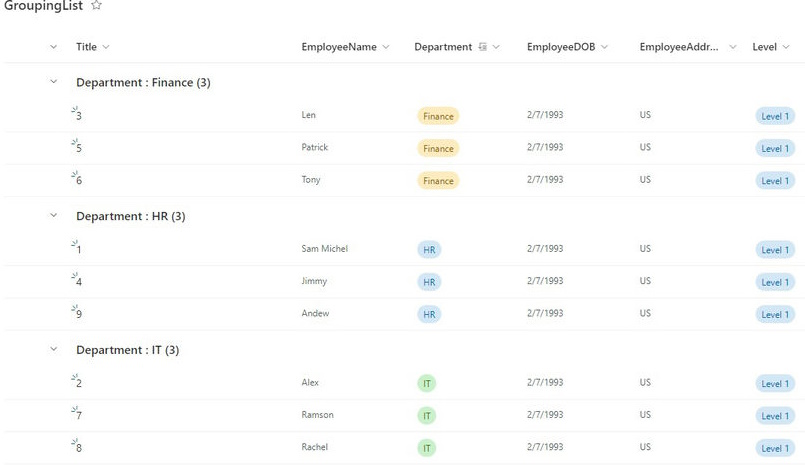Click the Finance pill in Tony's row
The width and height of the screenshot is (805, 465).
(438, 181)
